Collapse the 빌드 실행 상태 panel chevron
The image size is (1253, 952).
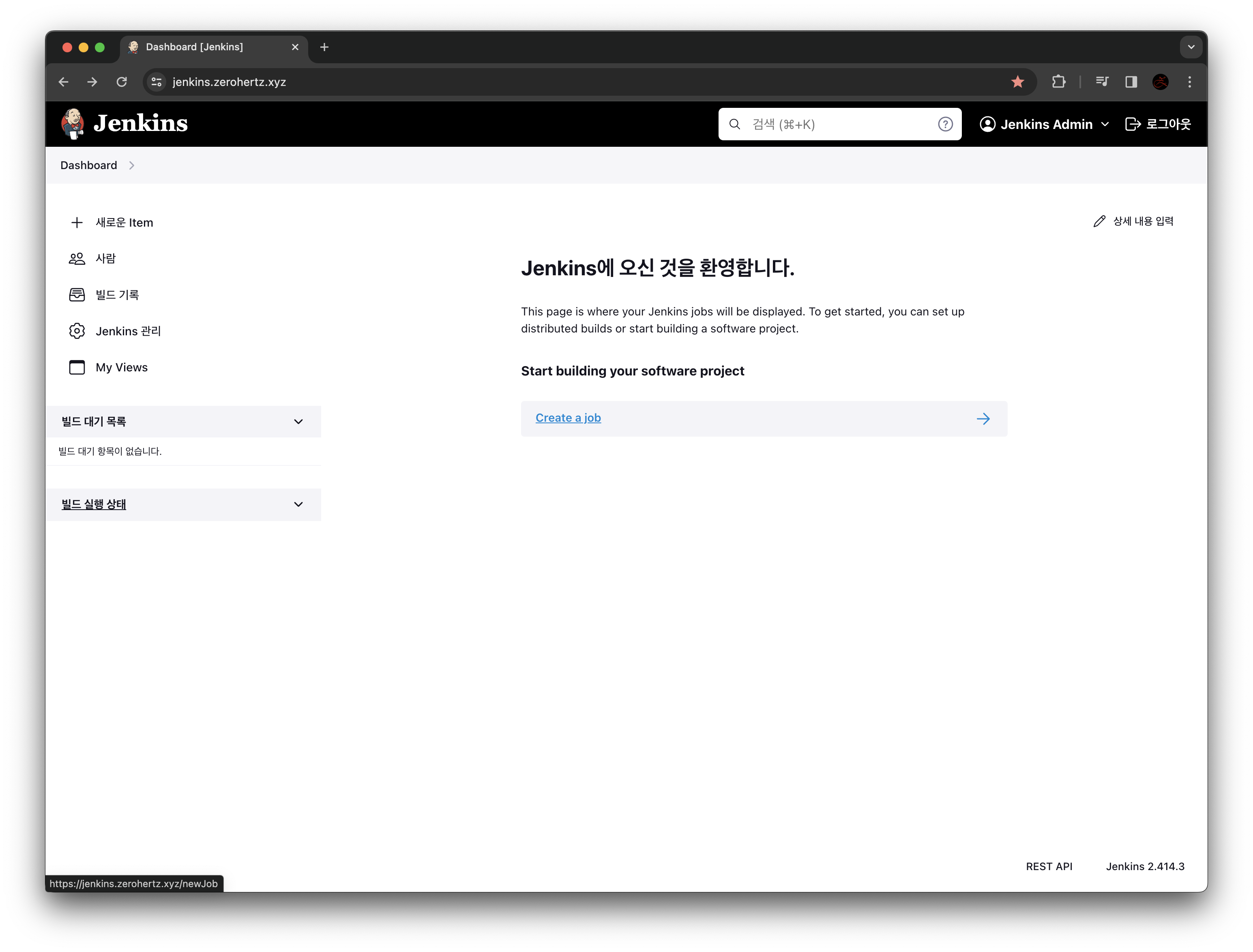coord(298,504)
